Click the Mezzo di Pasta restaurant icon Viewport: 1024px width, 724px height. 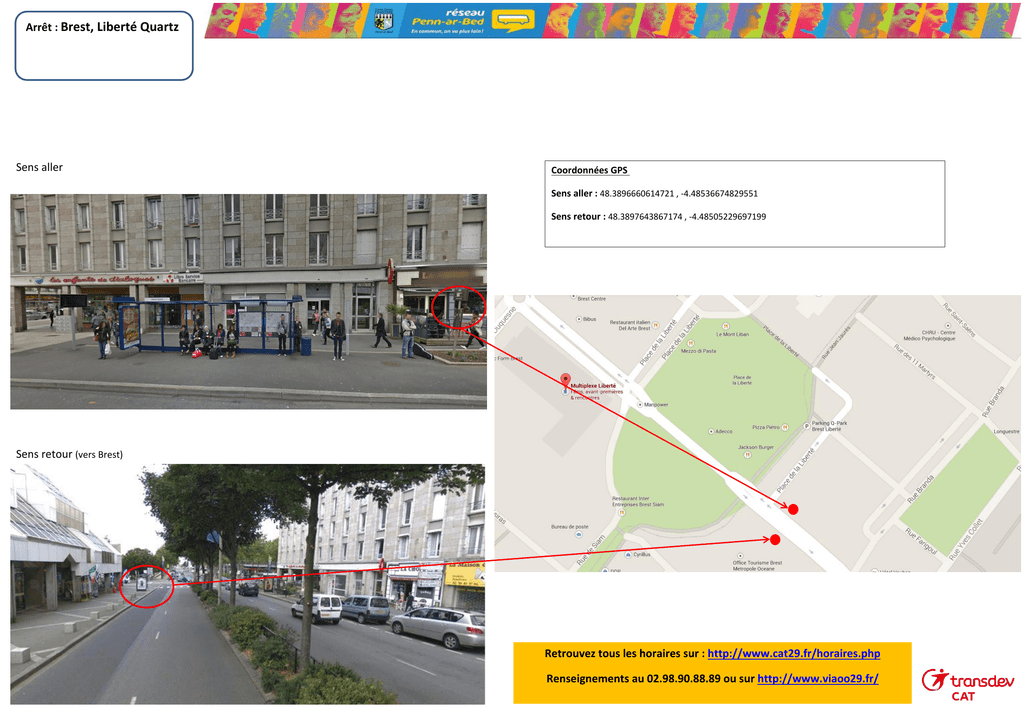(x=690, y=343)
